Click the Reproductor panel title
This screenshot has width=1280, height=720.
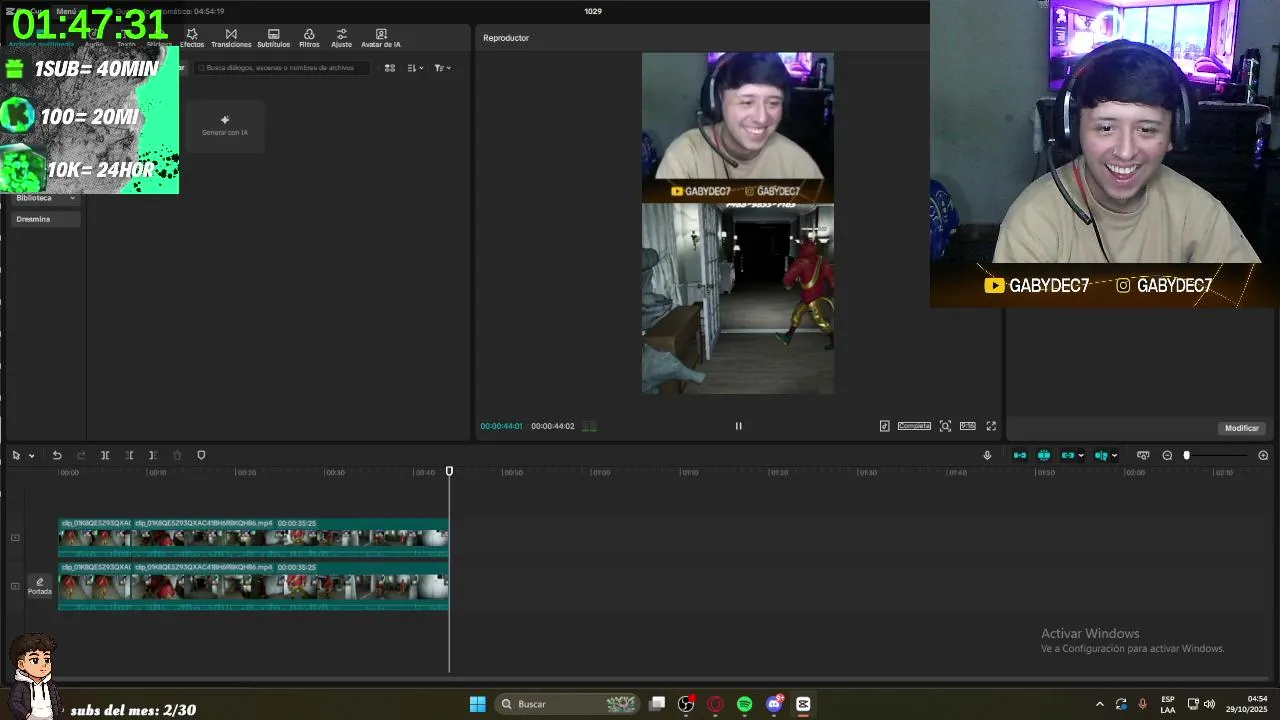pyautogui.click(x=506, y=38)
